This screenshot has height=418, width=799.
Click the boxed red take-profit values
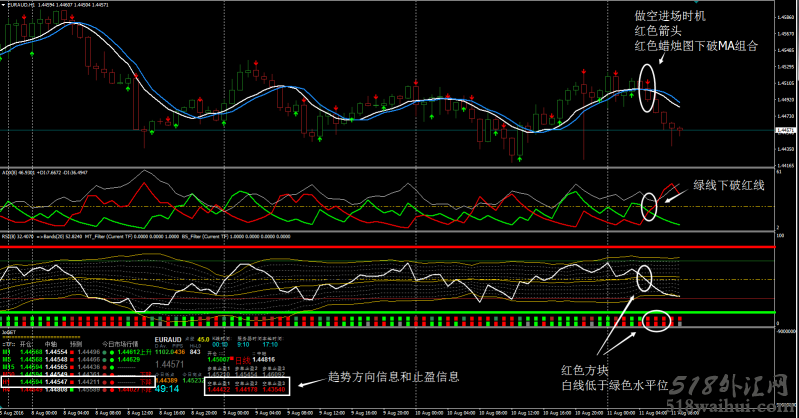(246, 387)
